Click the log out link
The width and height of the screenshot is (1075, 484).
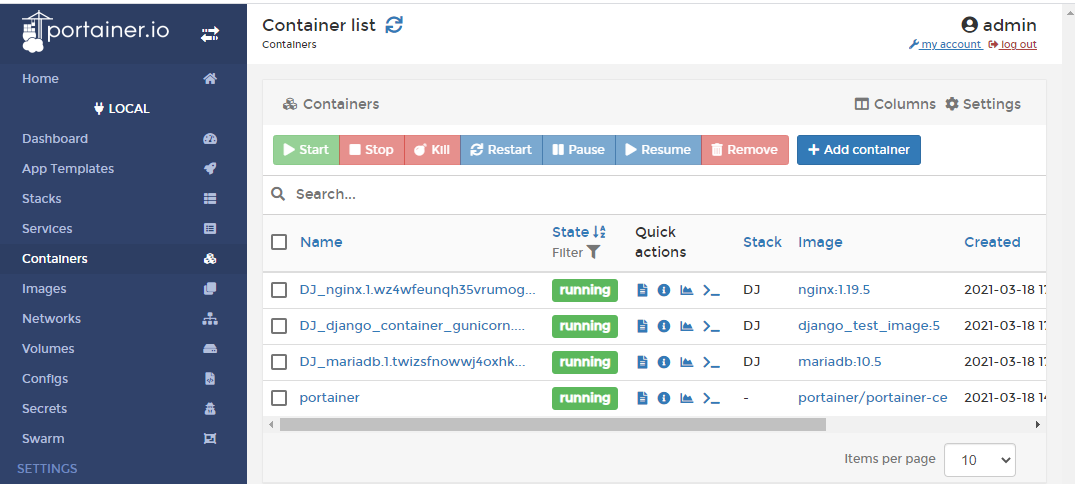[1012, 45]
